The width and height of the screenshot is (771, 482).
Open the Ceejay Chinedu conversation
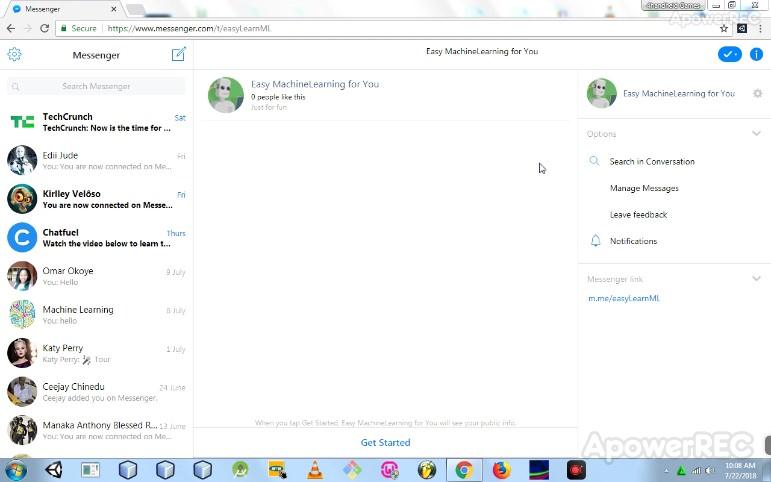(96, 392)
